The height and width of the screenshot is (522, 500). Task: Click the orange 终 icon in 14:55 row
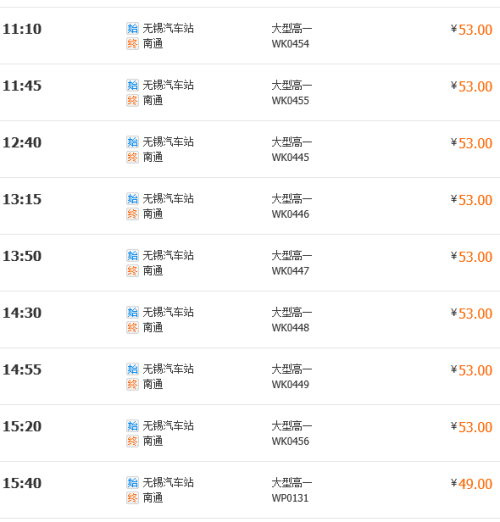[x=132, y=384]
